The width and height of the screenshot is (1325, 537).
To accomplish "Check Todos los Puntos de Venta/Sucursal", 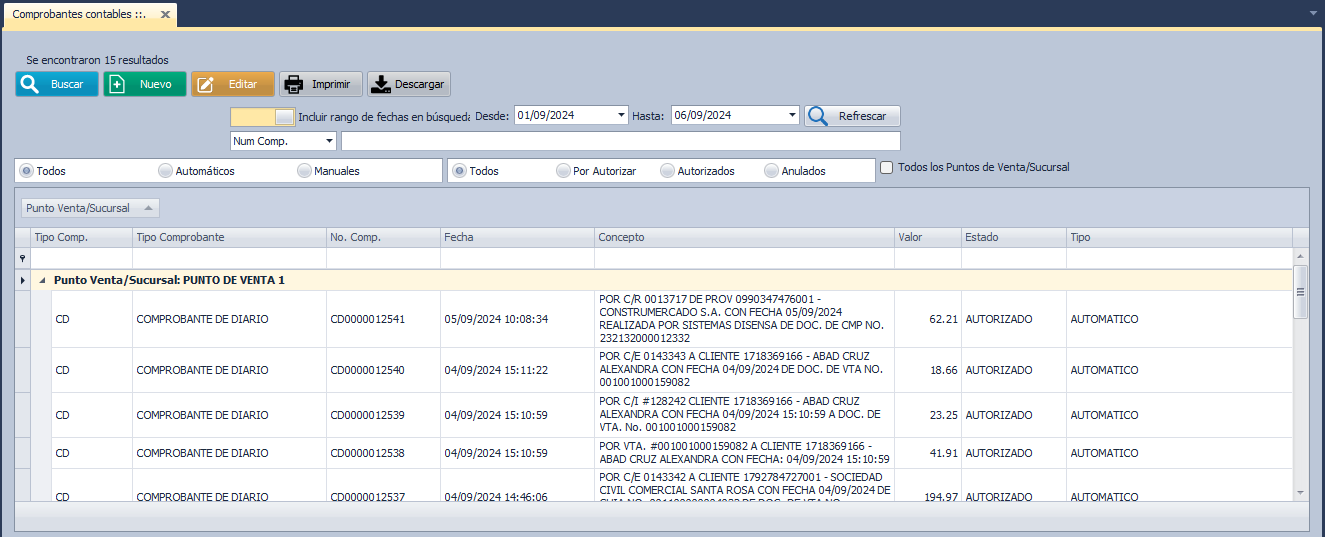I will click(x=886, y=168).
